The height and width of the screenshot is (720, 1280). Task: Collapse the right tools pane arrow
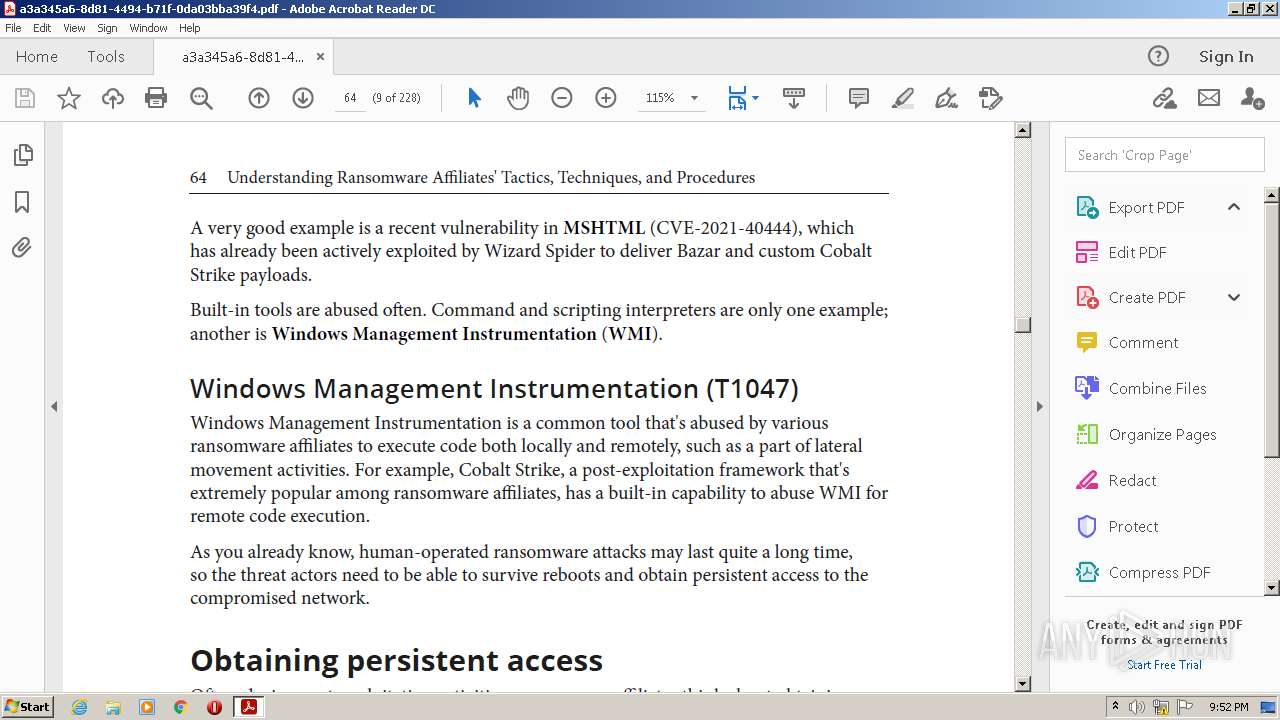pyautogui.click(x=1039, y=406)
